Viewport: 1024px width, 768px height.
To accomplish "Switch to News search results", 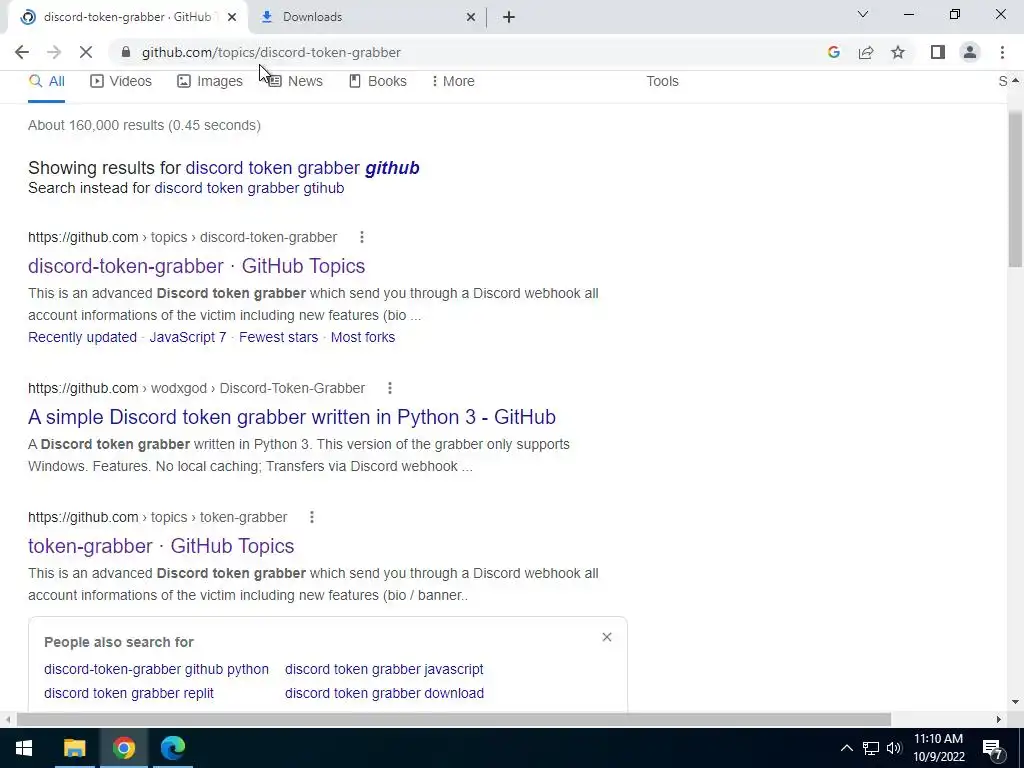I will point(295,81).
